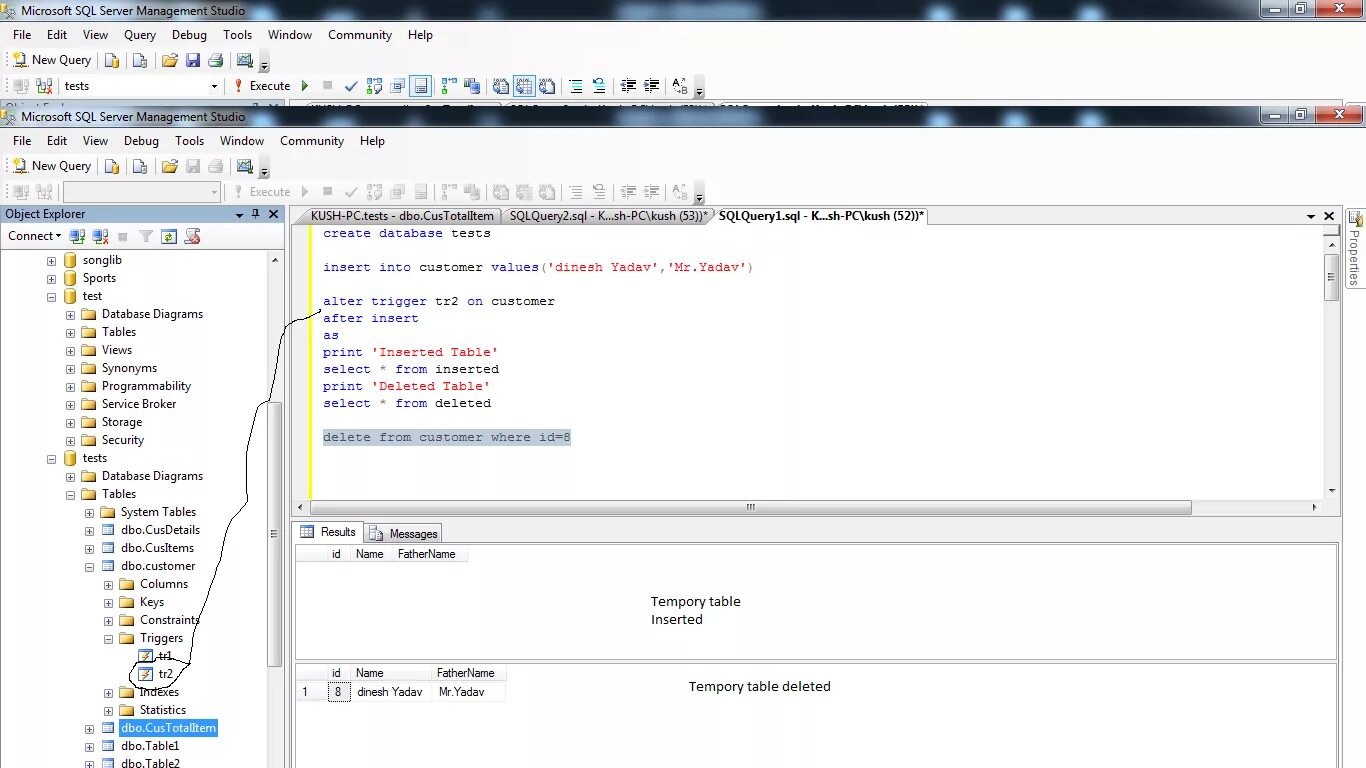The height and width of the screenshot is (768, 1366).
Task: Comment out selected lines in the back window
Action: pyautogui.click(x=576, y=86)
